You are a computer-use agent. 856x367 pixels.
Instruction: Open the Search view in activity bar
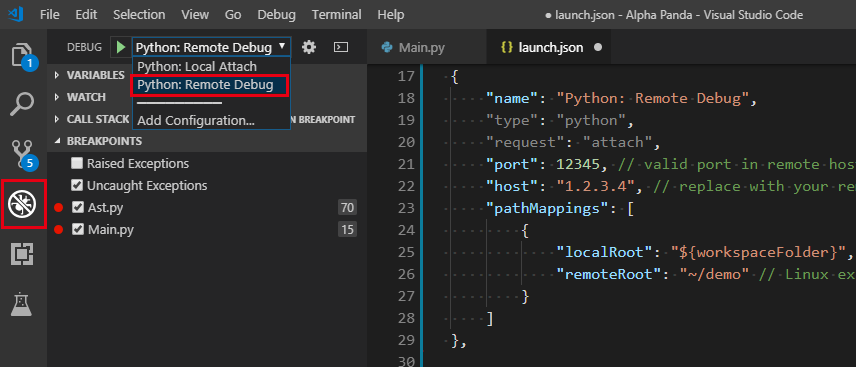tap(22, 104)
